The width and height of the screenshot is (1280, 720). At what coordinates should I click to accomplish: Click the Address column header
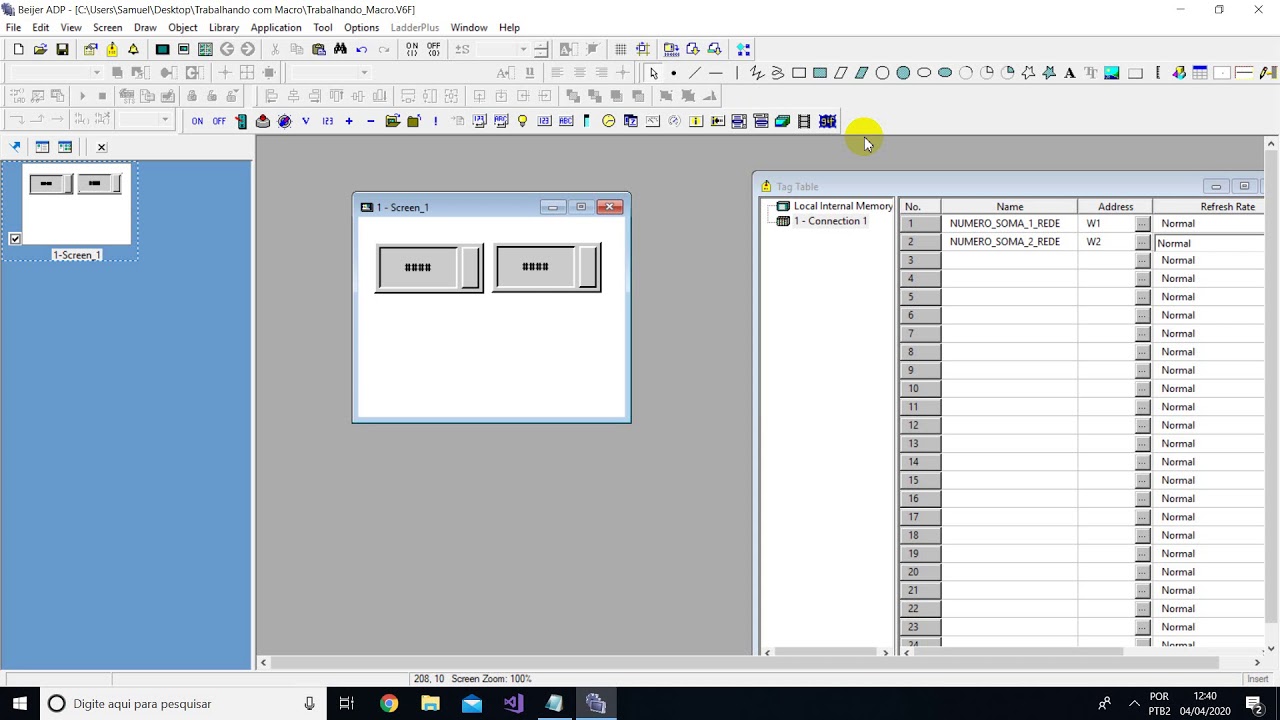tap(1115, 206)
